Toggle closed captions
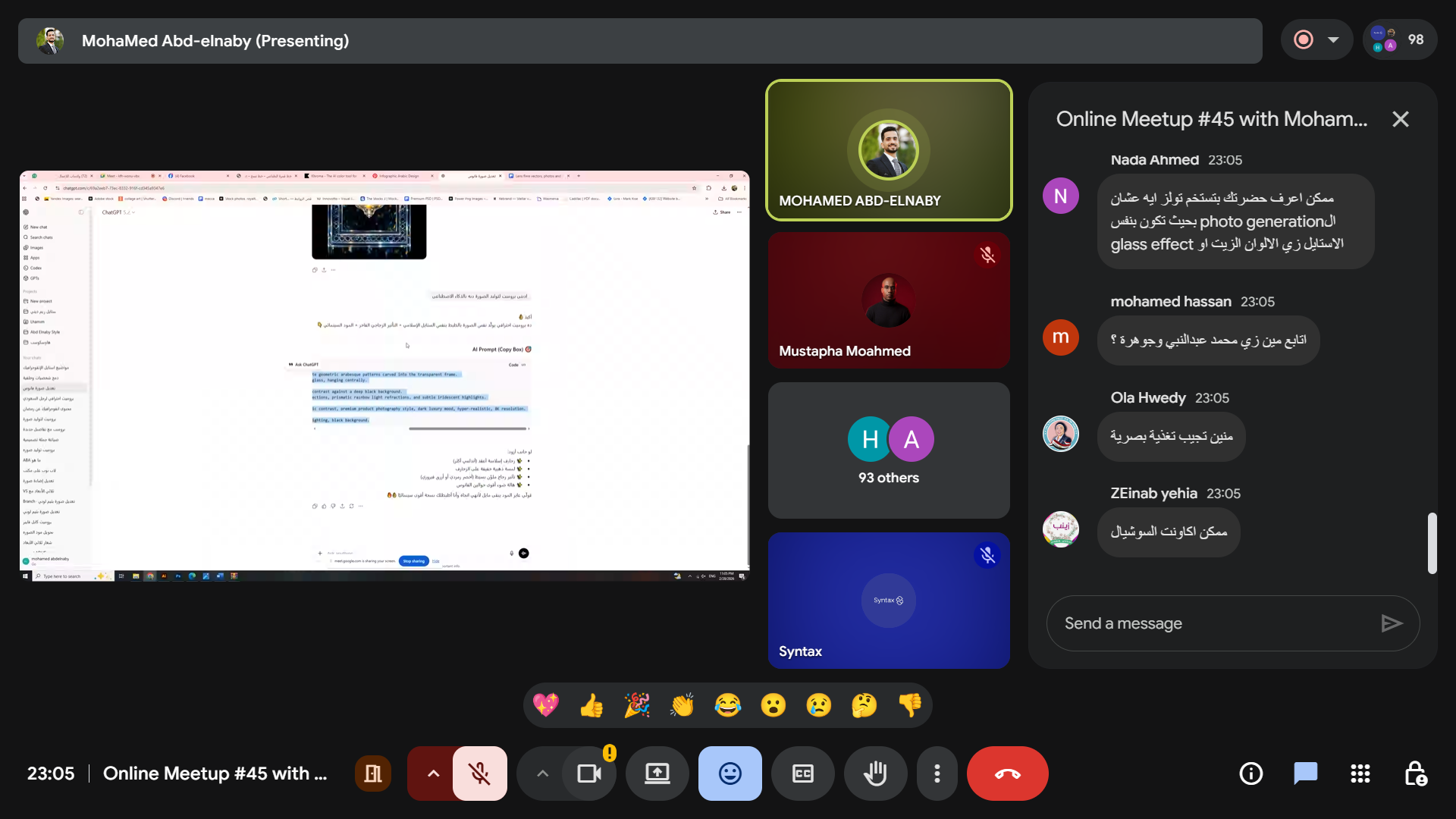This screenshot has height=819, width=1456. point(802,773)
